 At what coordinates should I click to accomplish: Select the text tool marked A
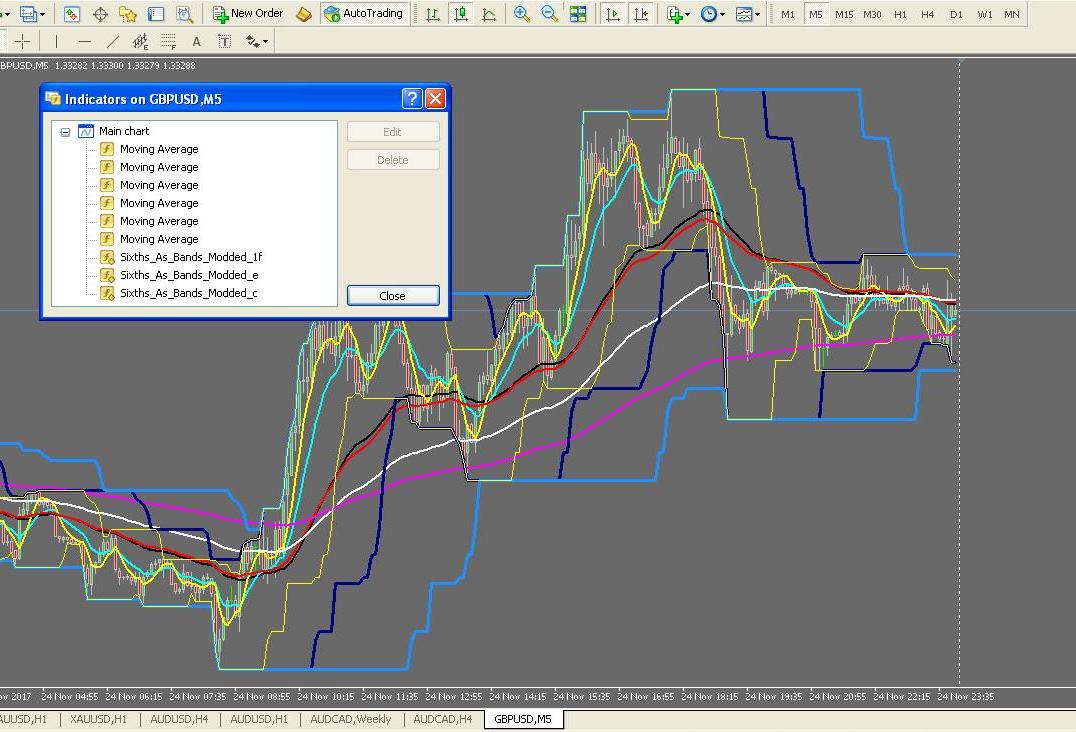pos(196,42)
